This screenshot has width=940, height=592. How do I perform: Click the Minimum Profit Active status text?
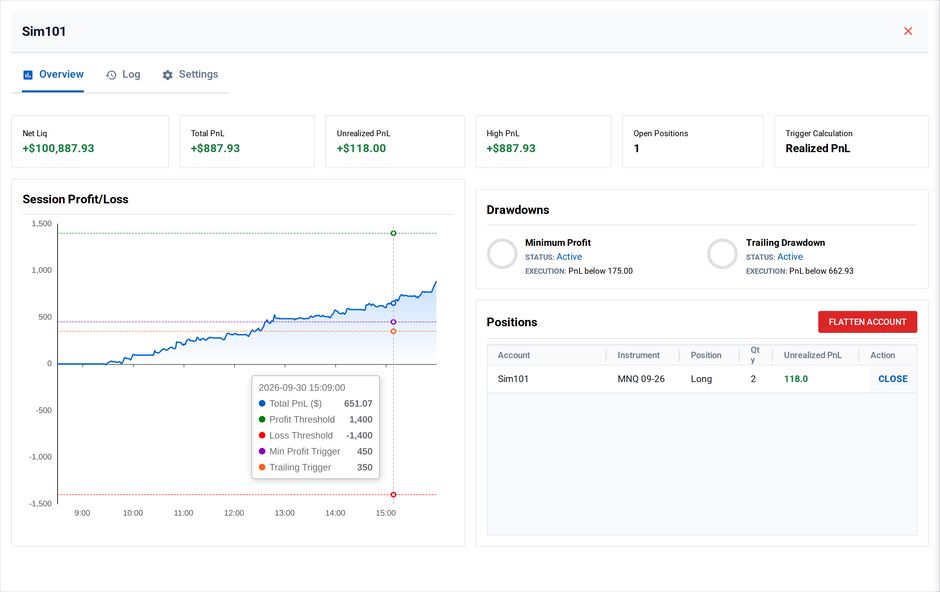tap(569, 256)
